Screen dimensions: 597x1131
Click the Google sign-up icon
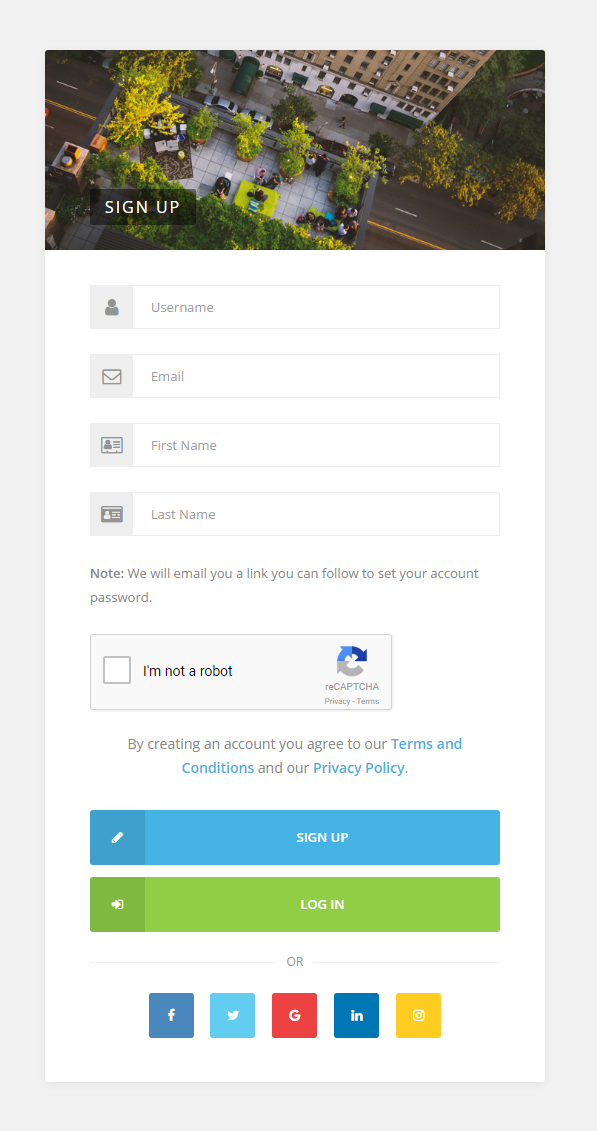pyautogui.click(x=294, y=1015)
